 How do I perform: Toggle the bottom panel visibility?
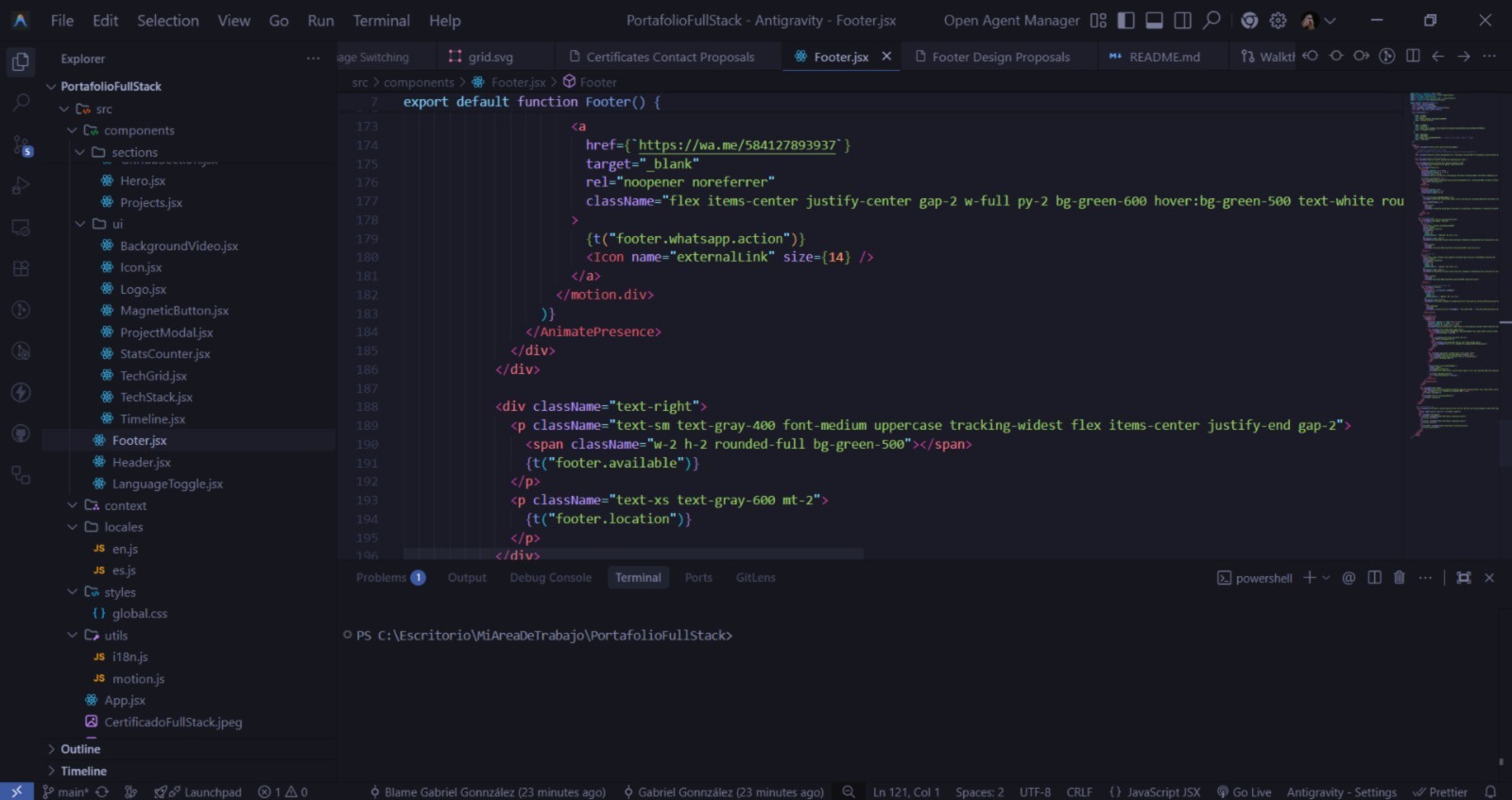1154,21
